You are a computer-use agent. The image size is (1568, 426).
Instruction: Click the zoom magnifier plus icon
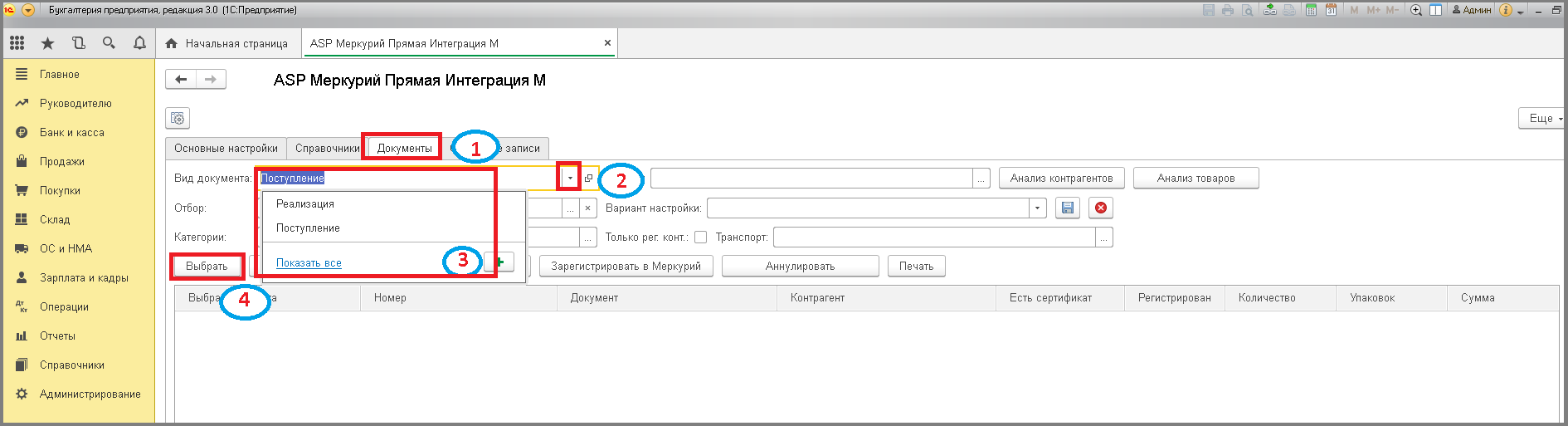coord(1416,10)
